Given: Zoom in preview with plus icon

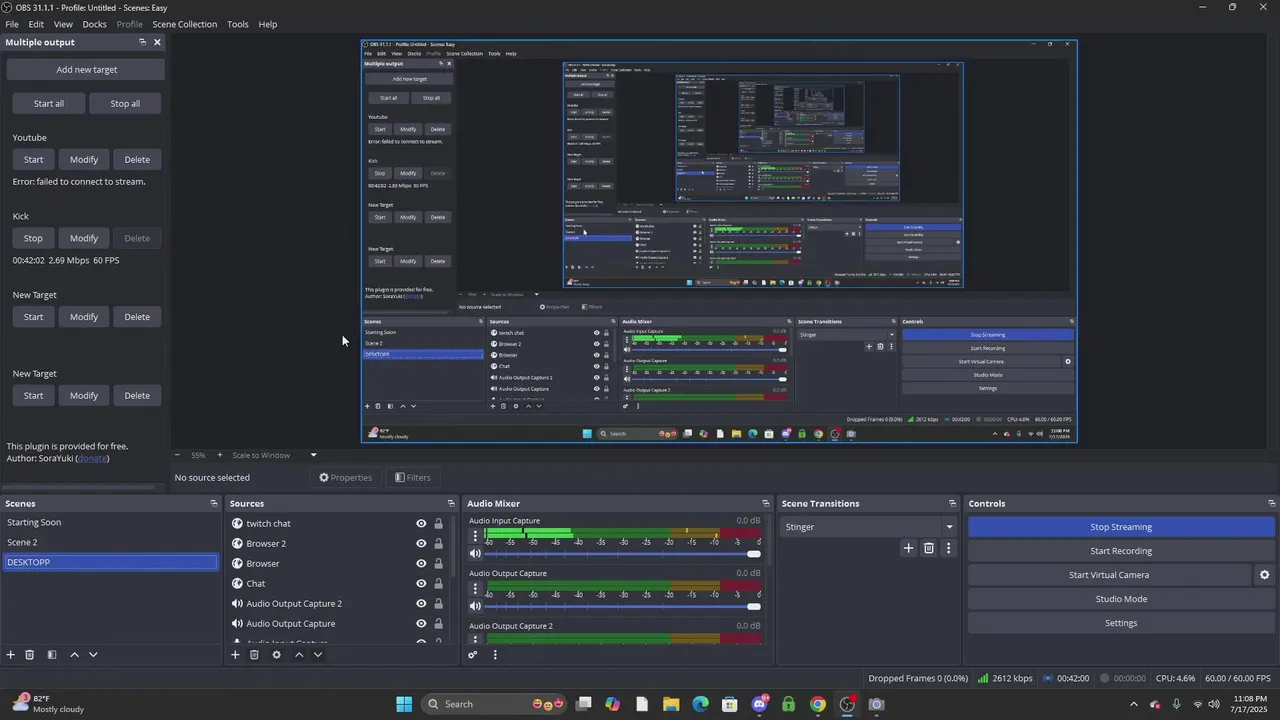Looking at the screenshot, I should [x=220, y=455].
